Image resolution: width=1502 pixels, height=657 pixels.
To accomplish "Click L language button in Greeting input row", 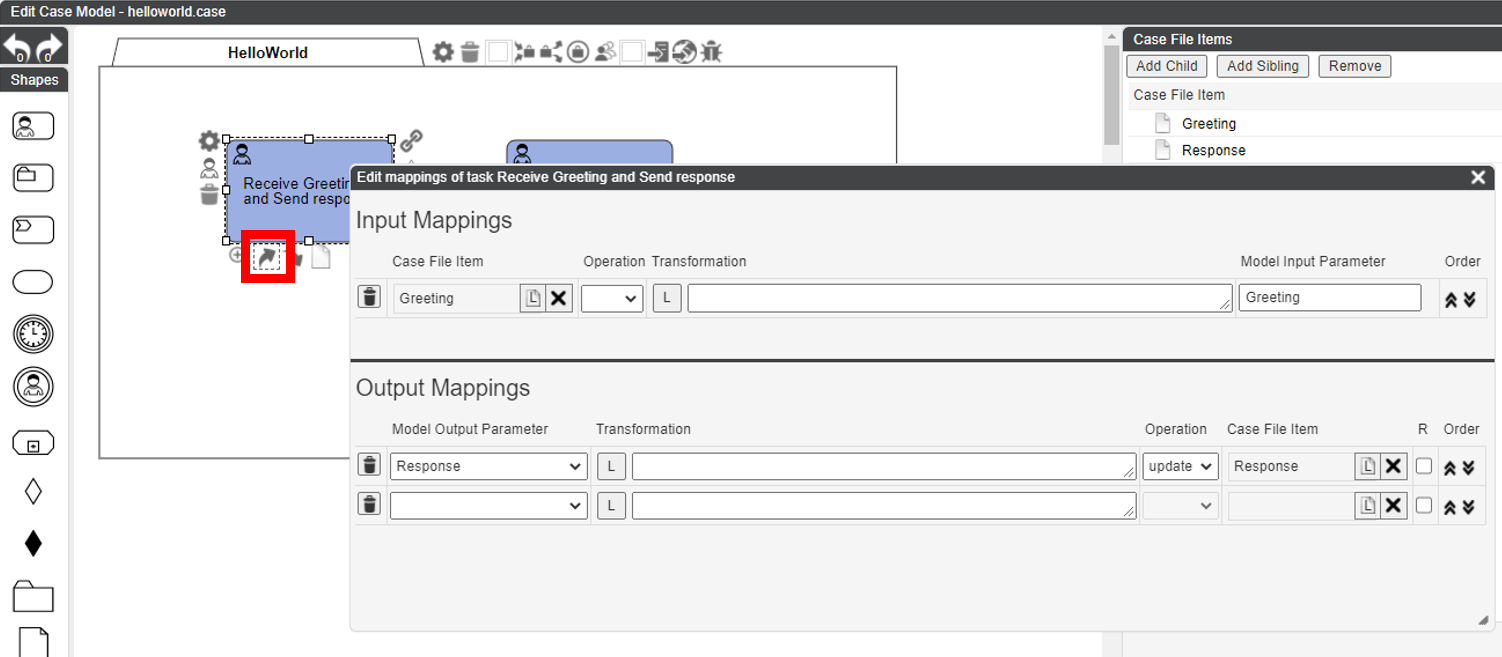I will 667,298.
